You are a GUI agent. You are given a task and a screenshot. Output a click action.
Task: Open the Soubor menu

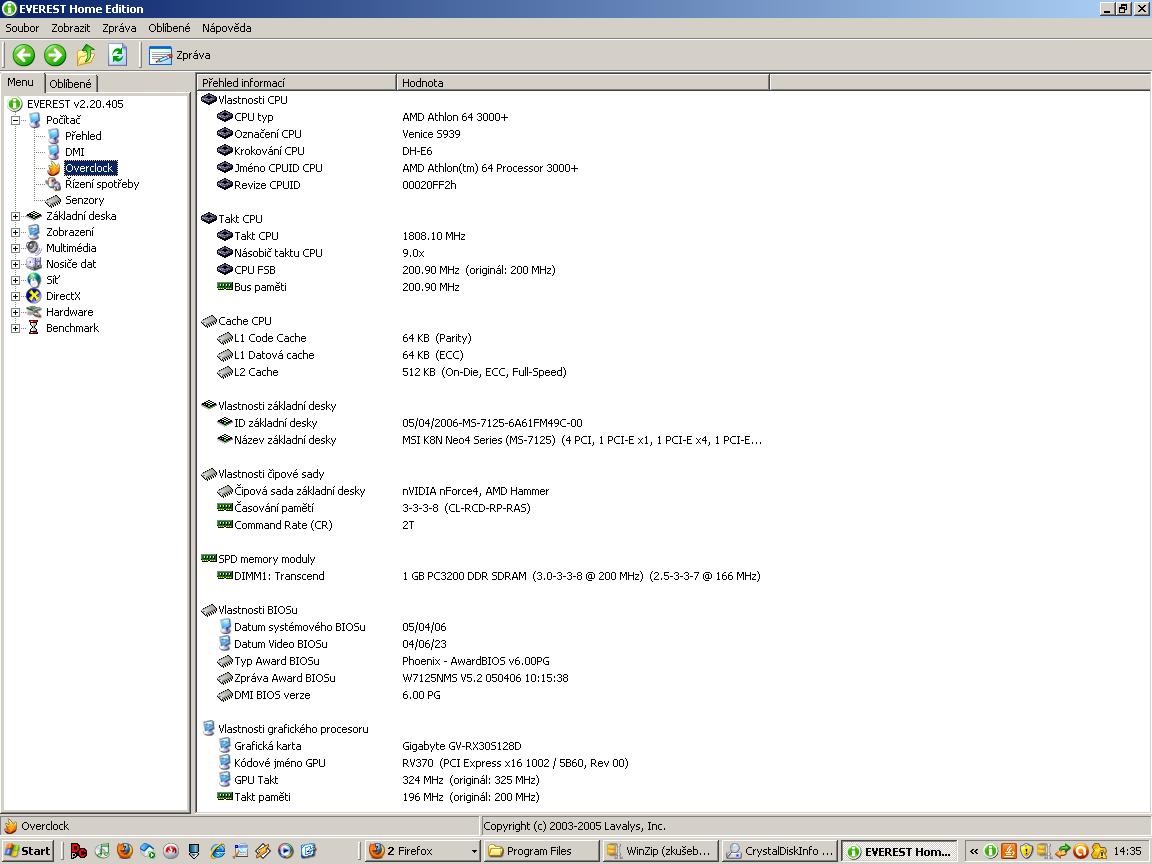coord(22,28)
